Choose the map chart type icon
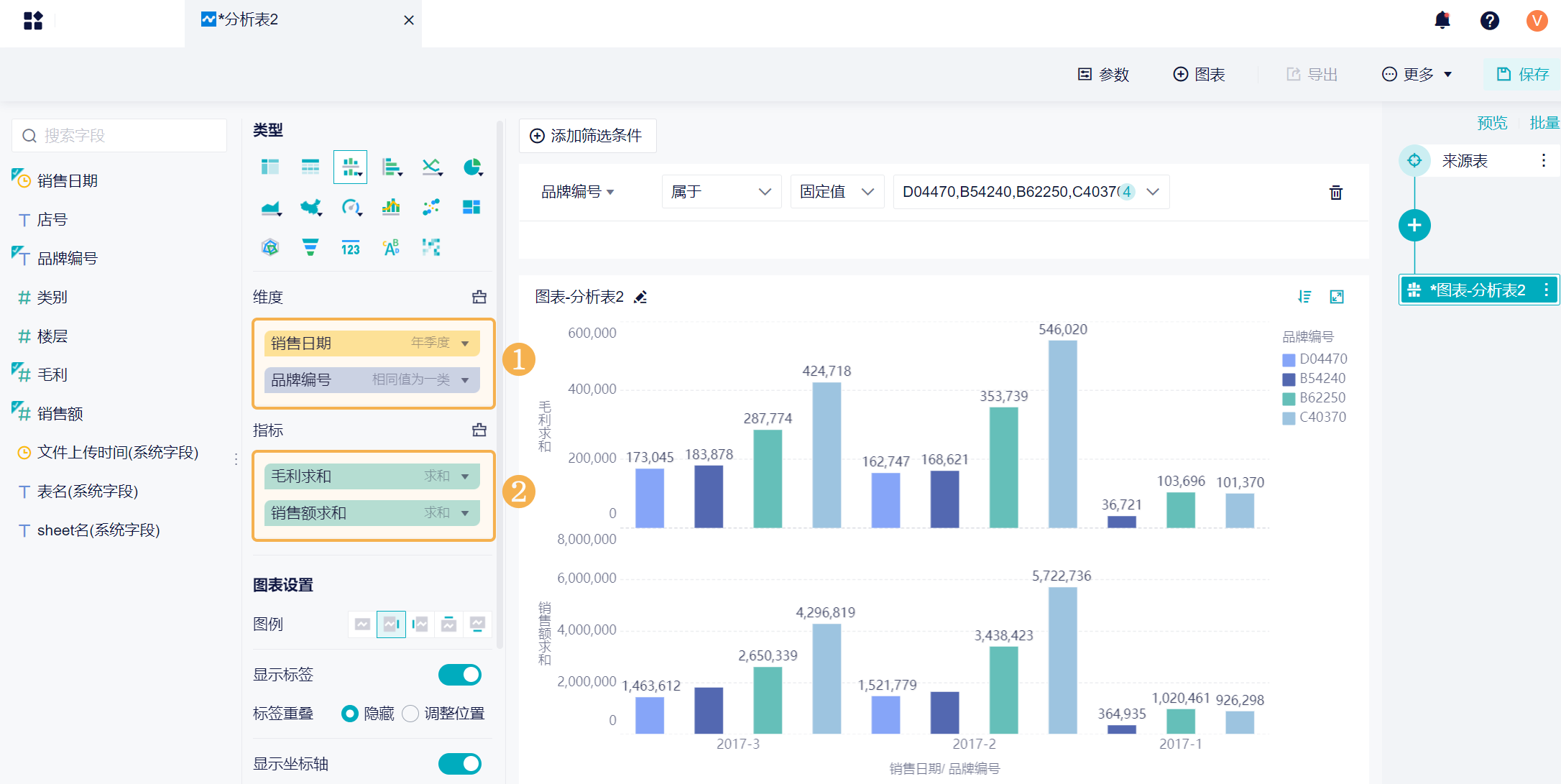This screenshot has height=784, width=1561. pyautogui.click(x=310, y=208)
